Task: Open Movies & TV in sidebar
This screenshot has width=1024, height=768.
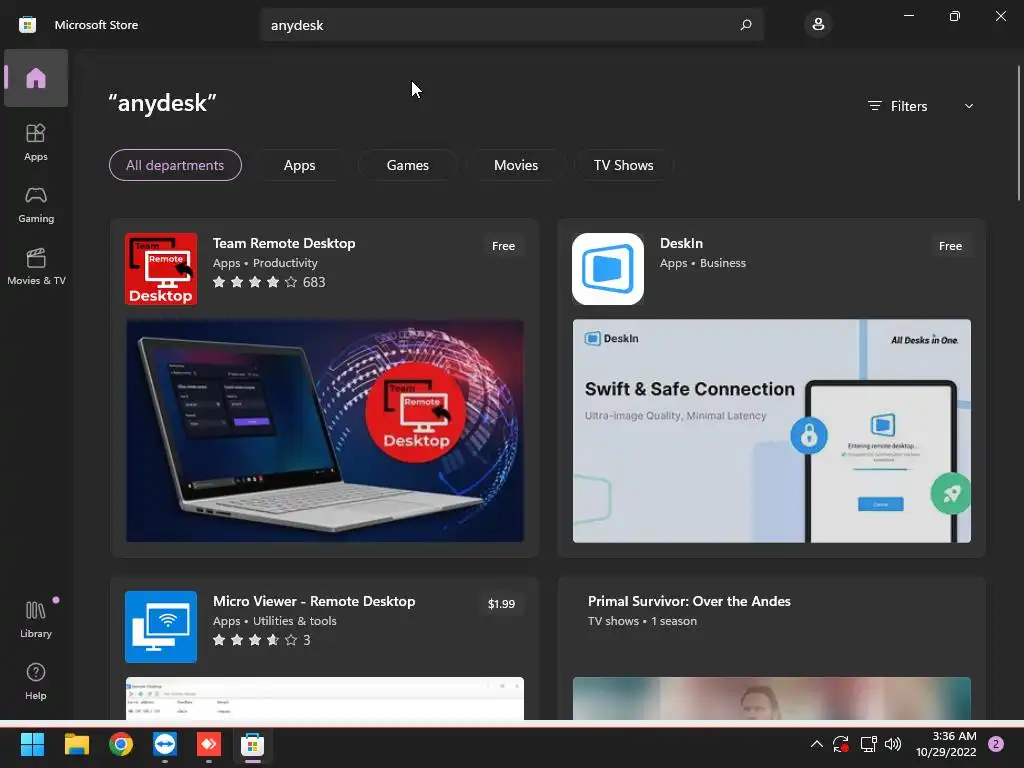Action: point(36,266)
